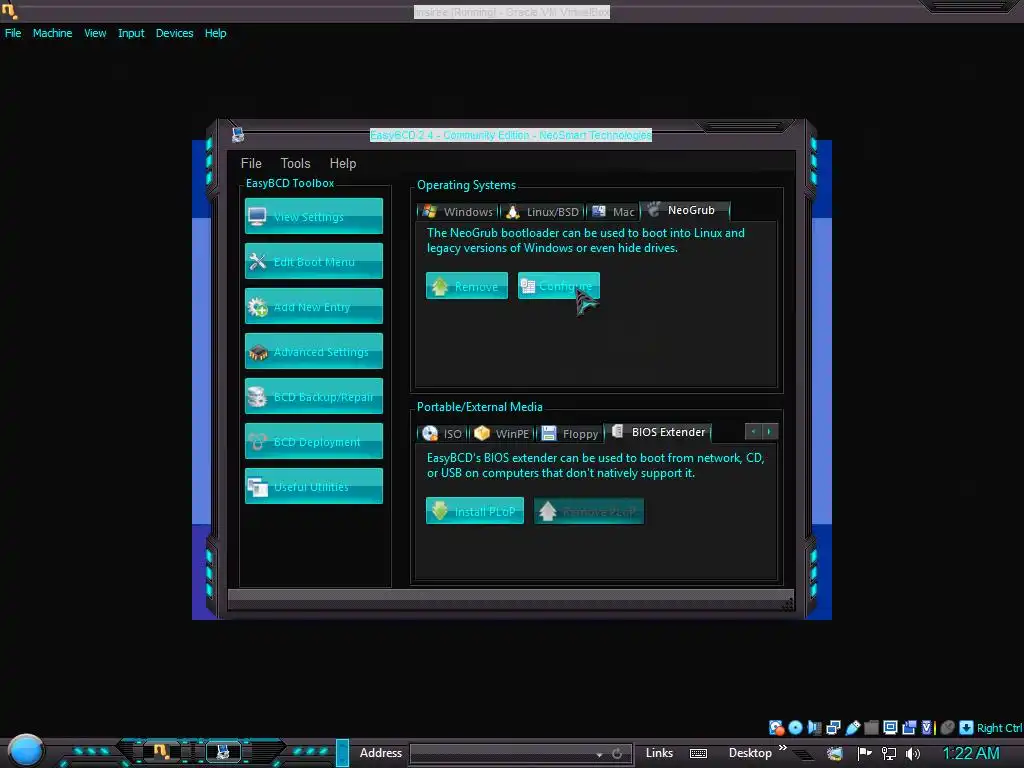Remove the NeoGrub bootloader
This screenshot has width=1024, height=768.
coord(467,286)
